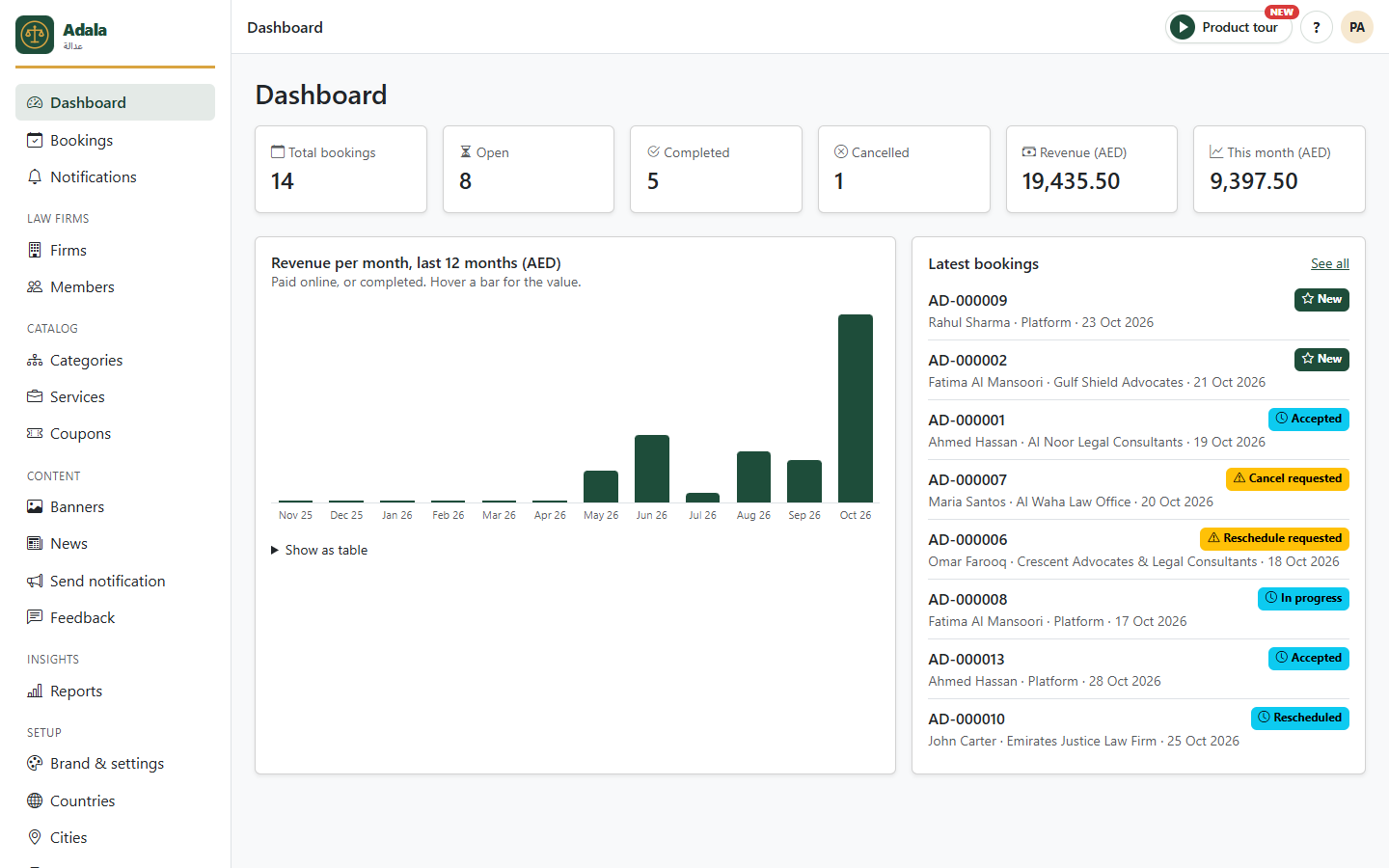Click the Adala scales logo icon
Screen dimensions: 1389x868
pos(35,35)
